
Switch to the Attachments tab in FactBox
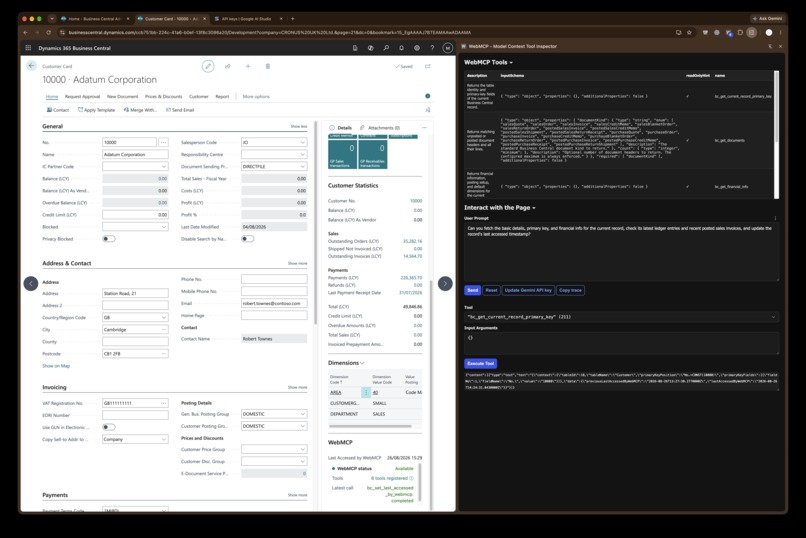coord(380,127)
